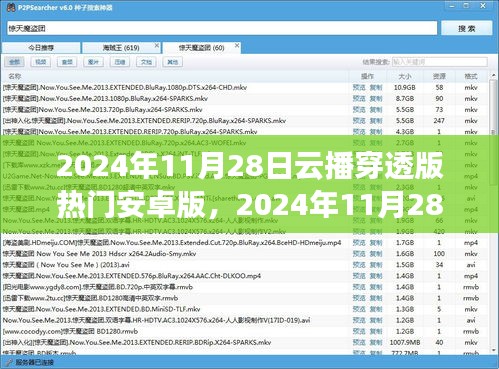
Task: Select the 2tu.cc BD1280高清中英双字.rmvb row
Action: [x=90, y=298]
